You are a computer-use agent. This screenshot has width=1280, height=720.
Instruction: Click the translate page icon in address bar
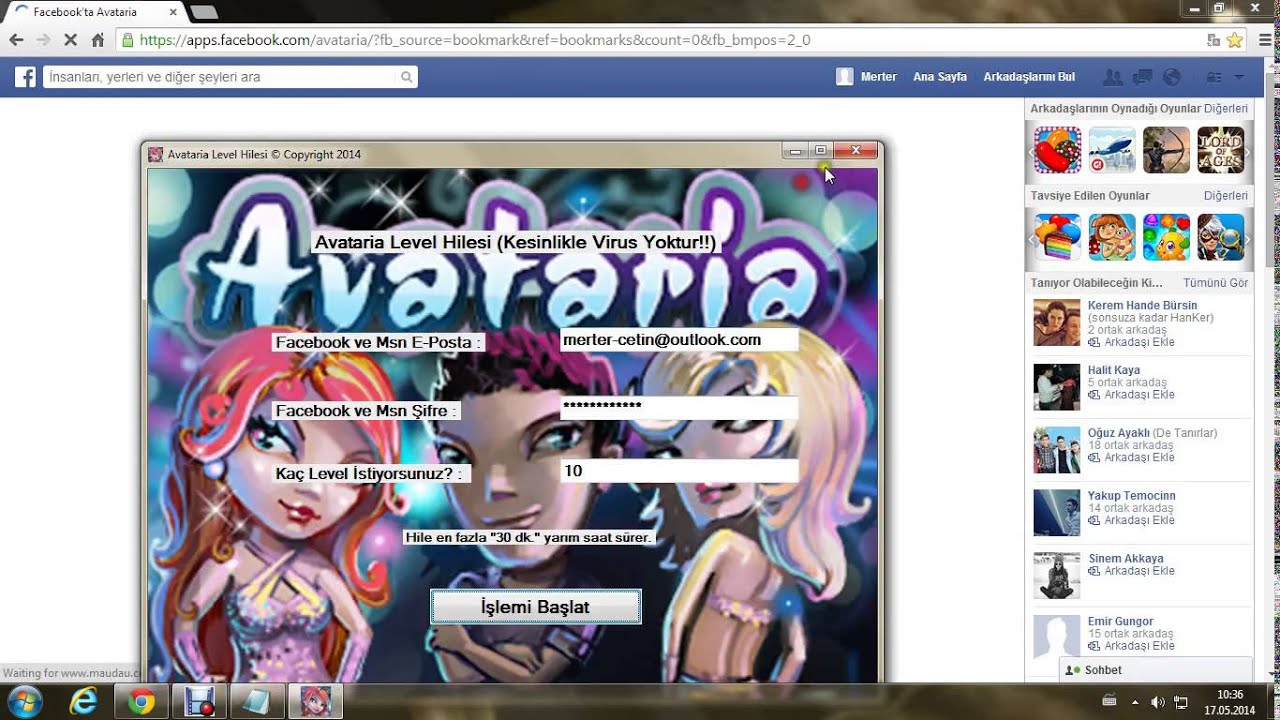click(1213, 40)
